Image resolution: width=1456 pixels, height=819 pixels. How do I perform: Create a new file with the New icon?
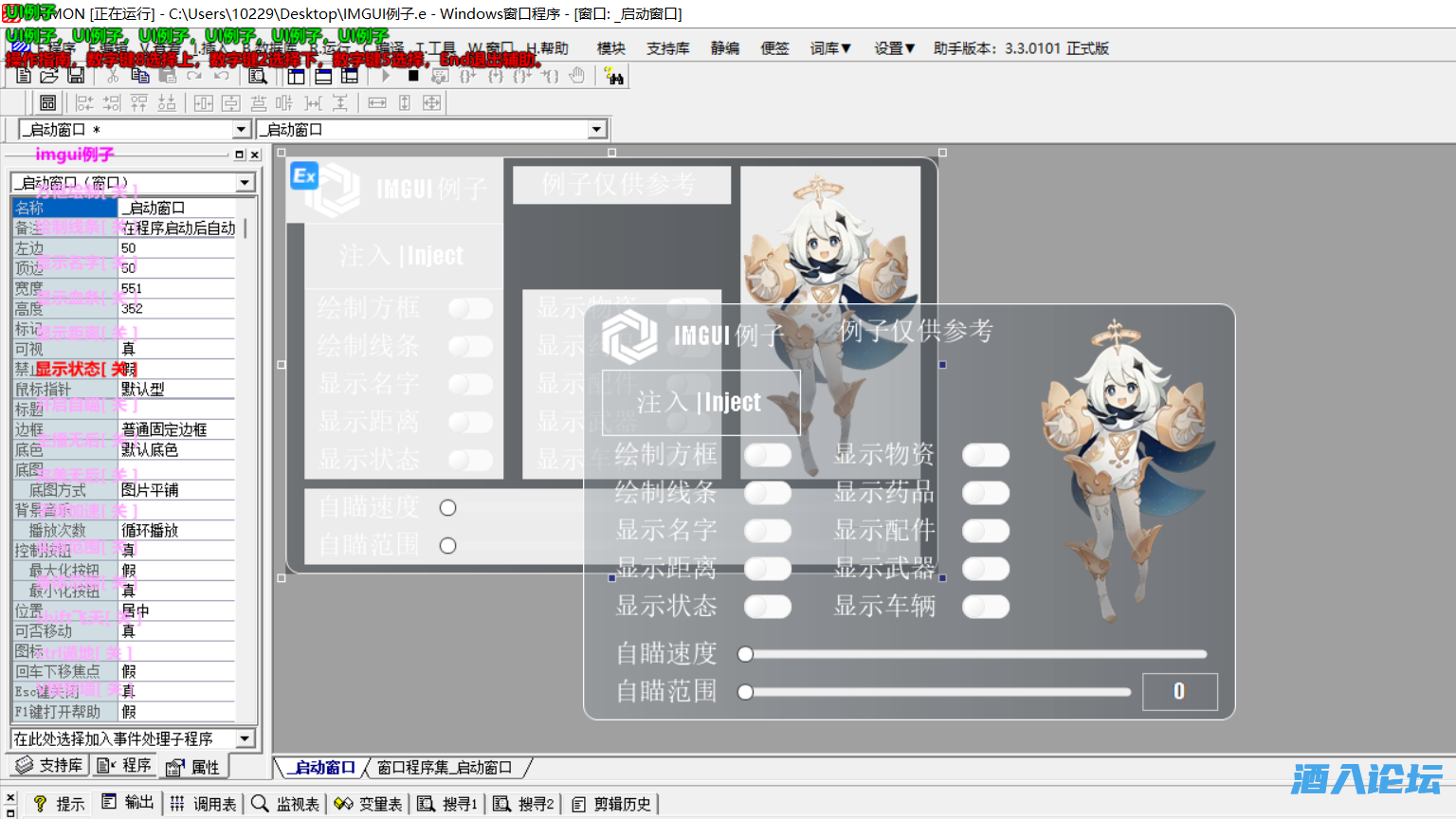pos(22,76)
